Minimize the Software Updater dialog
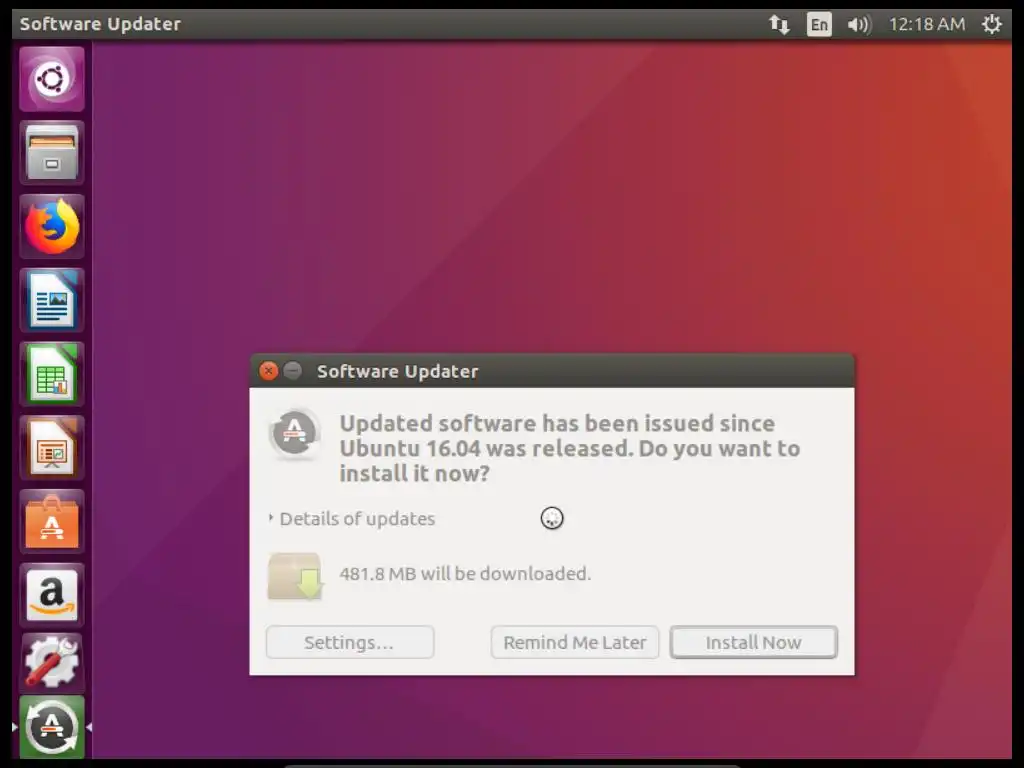 tap(293, 371)
